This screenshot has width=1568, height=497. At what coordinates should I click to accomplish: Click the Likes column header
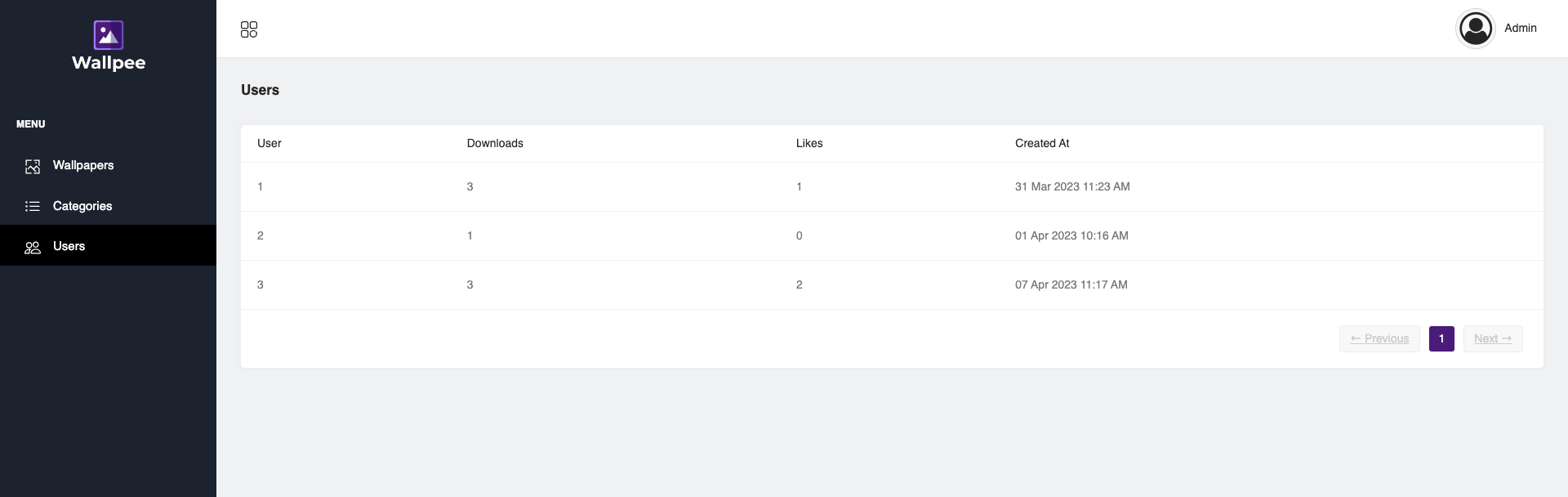[x=809, y=143]
